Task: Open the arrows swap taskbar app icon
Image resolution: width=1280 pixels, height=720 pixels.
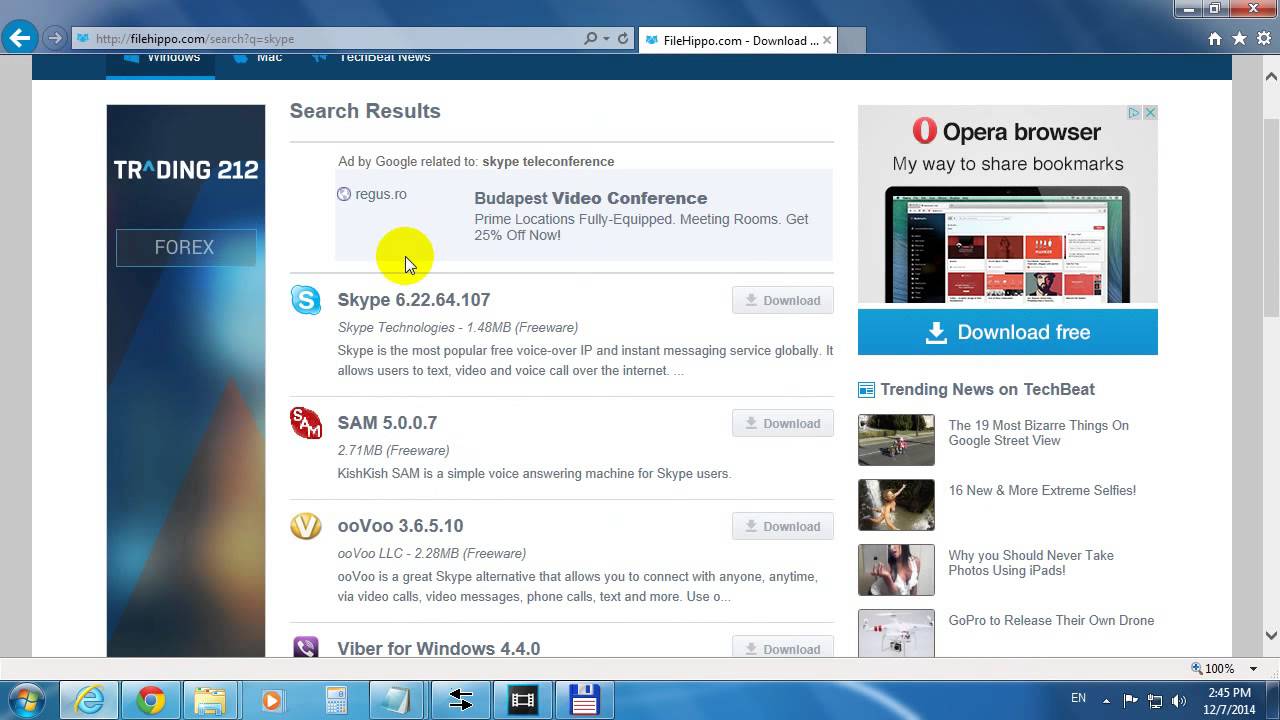Action: 460,700
